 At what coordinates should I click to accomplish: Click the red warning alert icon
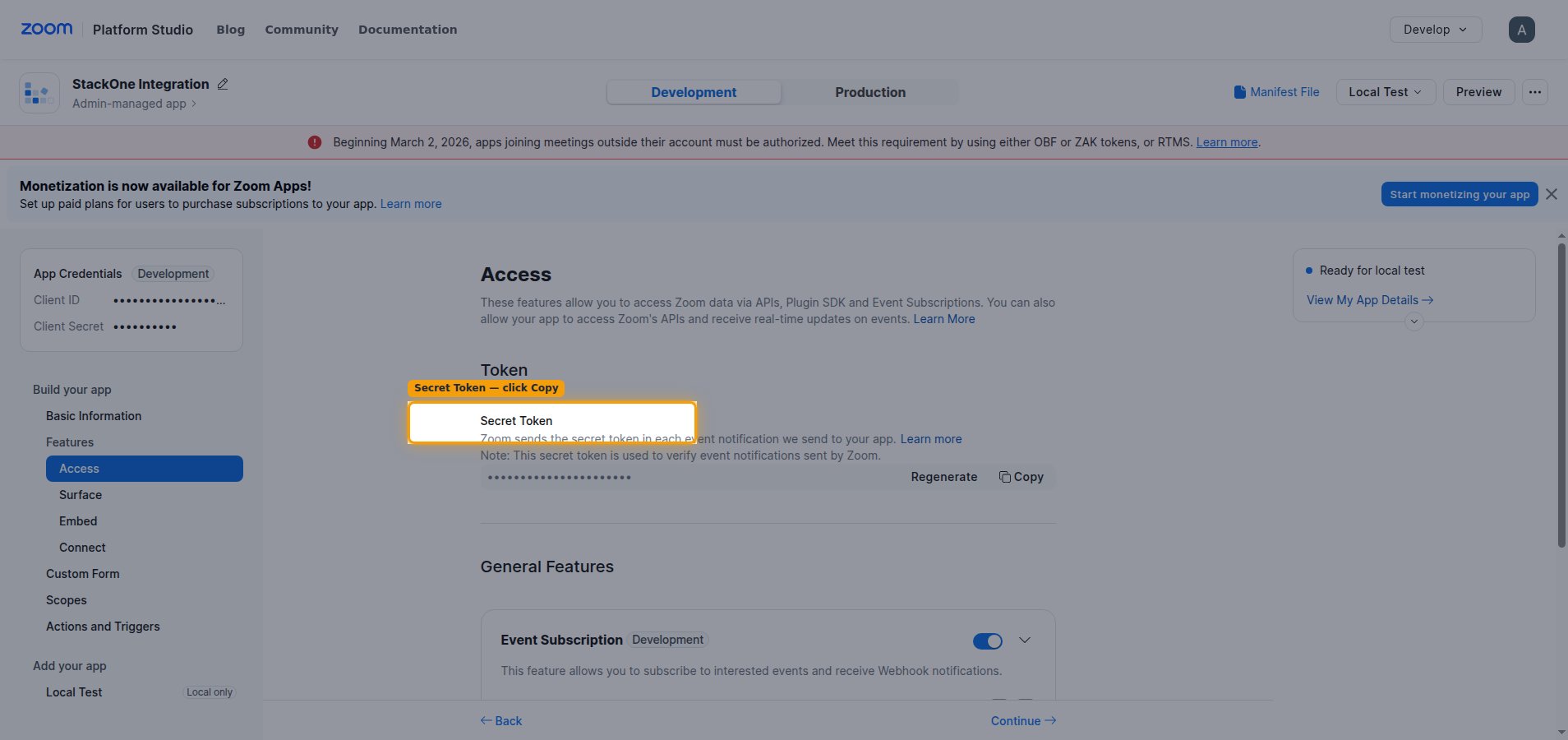pos(315,142)
